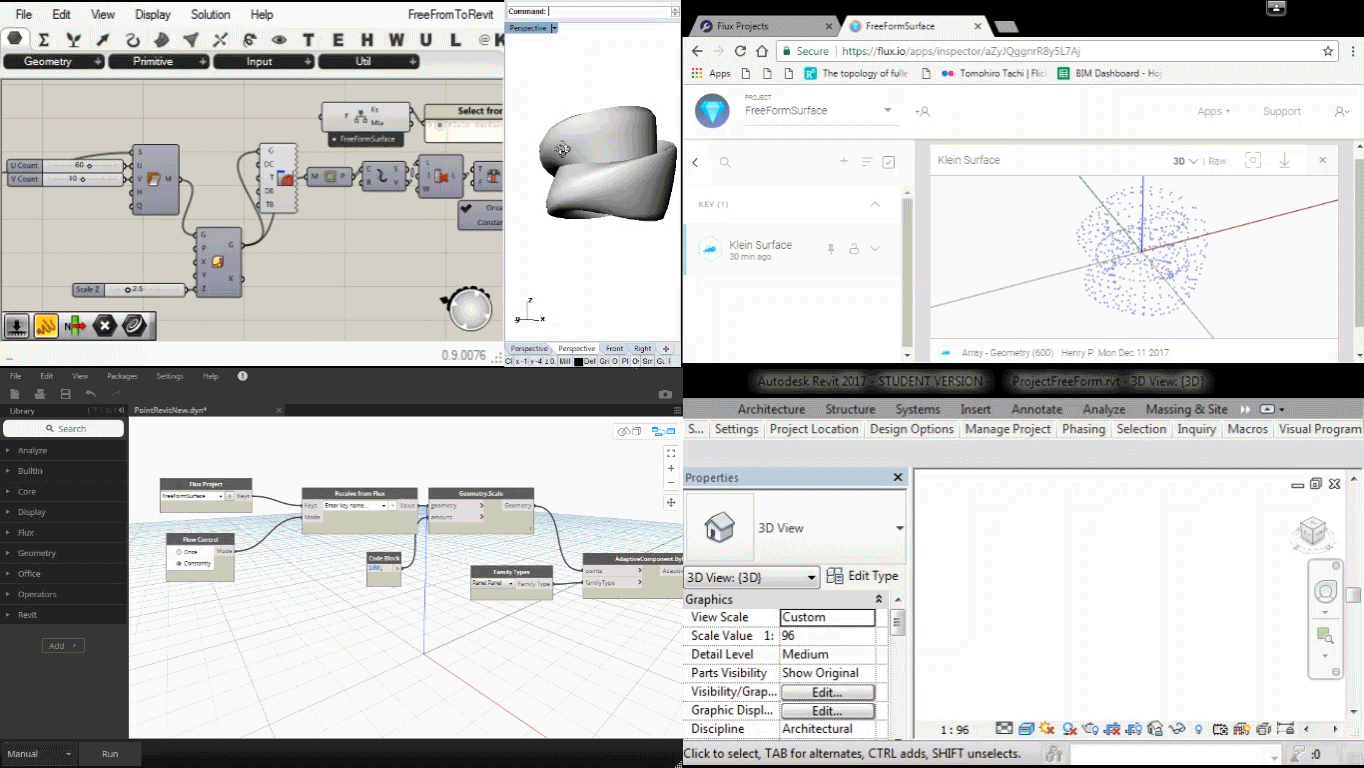Viewport: 1364px width, 768px height.
Task: Open the 3D view mode dropdown in Flux
Action: click(1186, 161)
